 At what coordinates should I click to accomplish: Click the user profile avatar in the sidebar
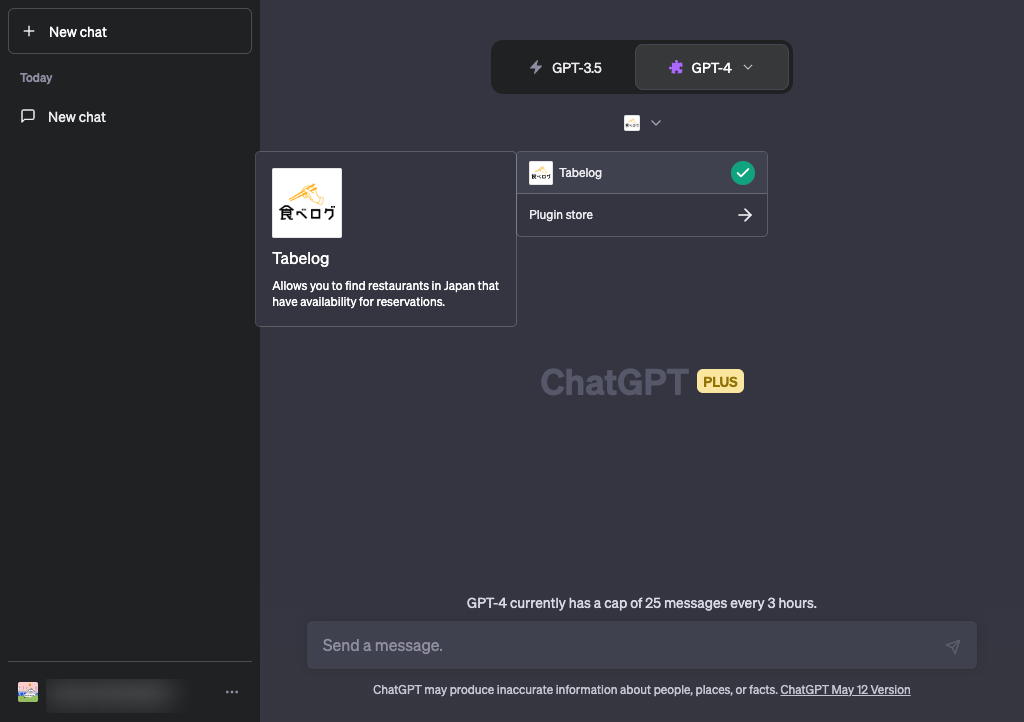click(28, 692)
